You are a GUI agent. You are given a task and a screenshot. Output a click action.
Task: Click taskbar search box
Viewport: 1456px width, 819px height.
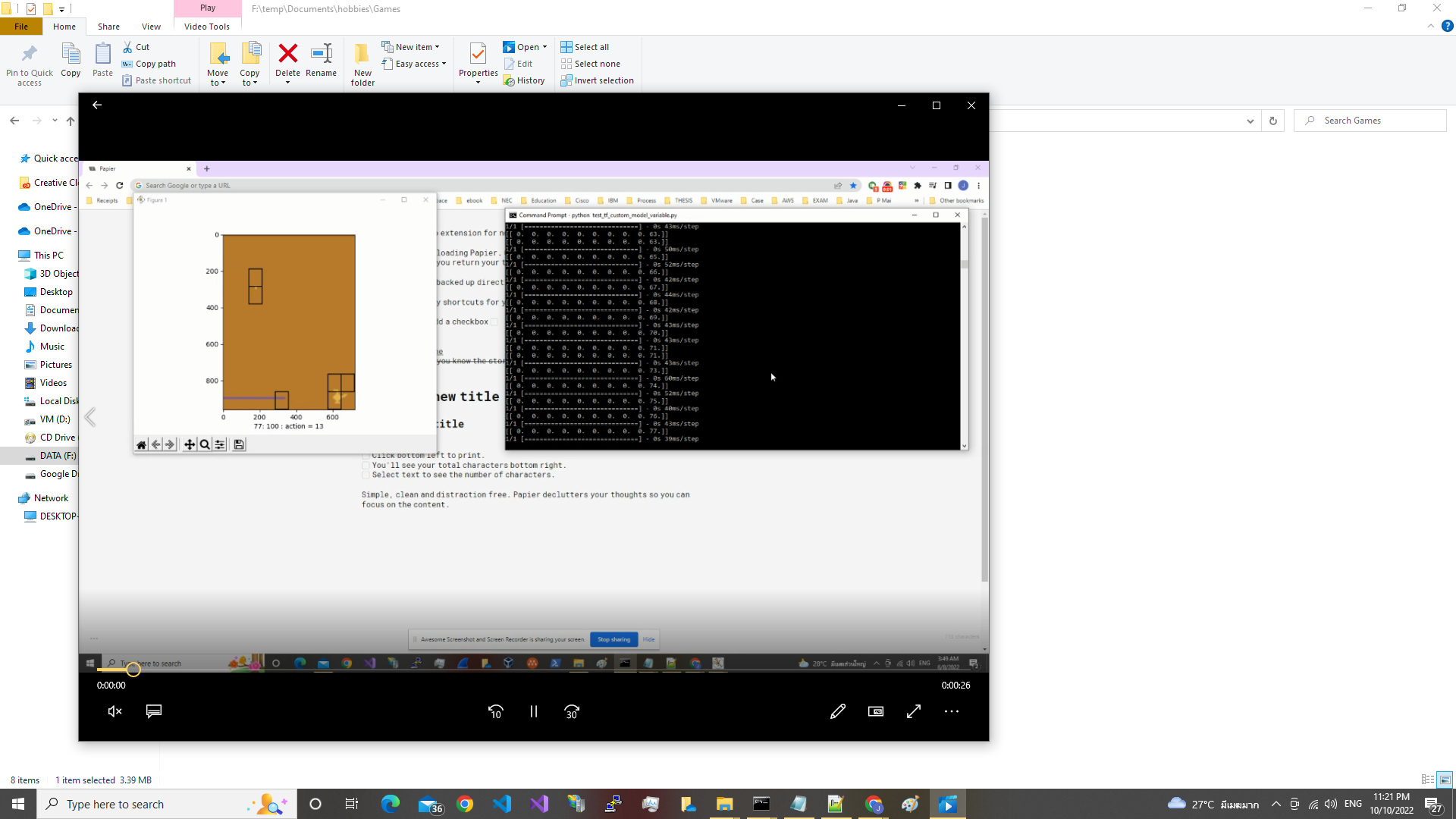point(167,804)
